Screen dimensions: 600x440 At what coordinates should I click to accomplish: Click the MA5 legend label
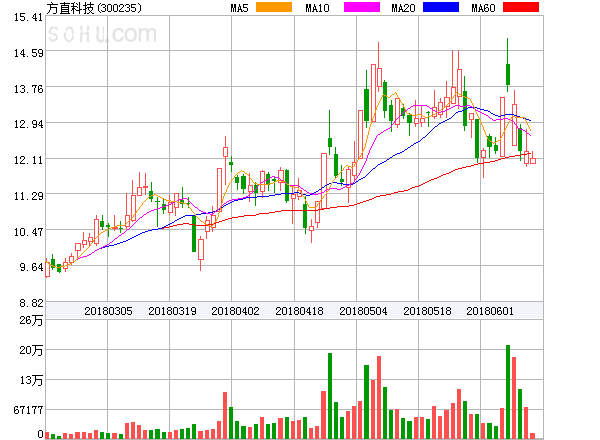tap(239, 8)
